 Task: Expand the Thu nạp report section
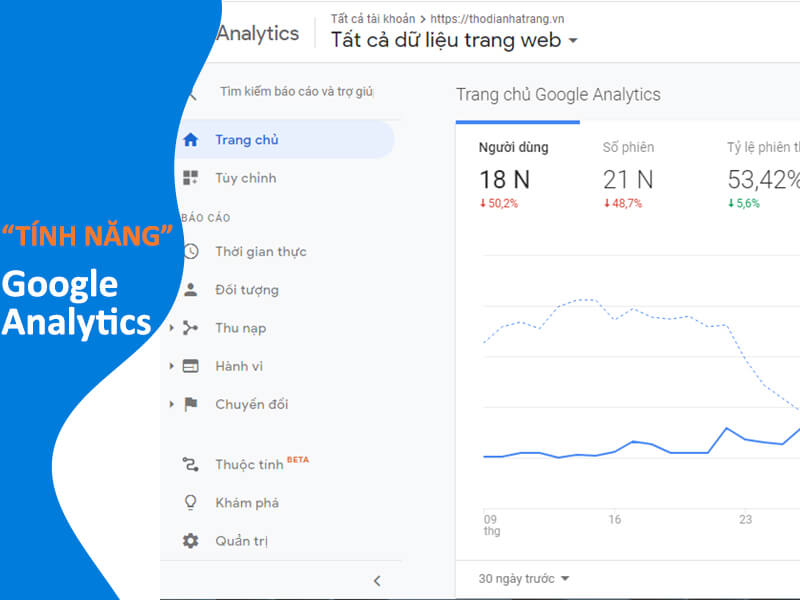172,328
